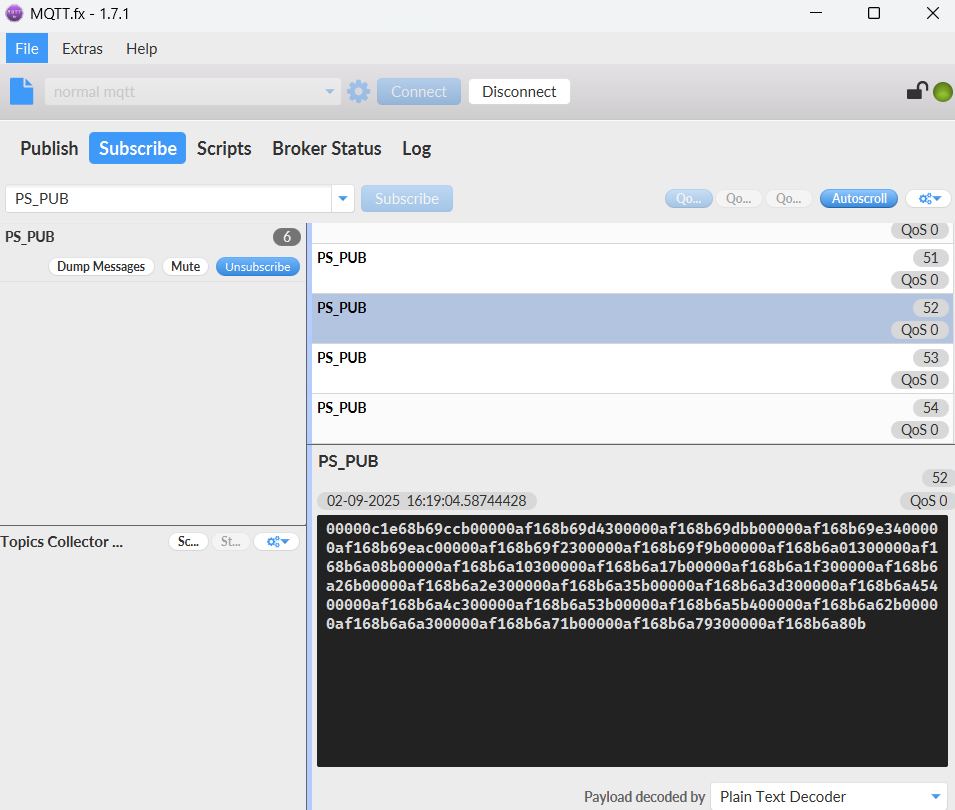Click the QoS 0 badge in message details
The image size is (955, 810).
(x=928, y=501)
